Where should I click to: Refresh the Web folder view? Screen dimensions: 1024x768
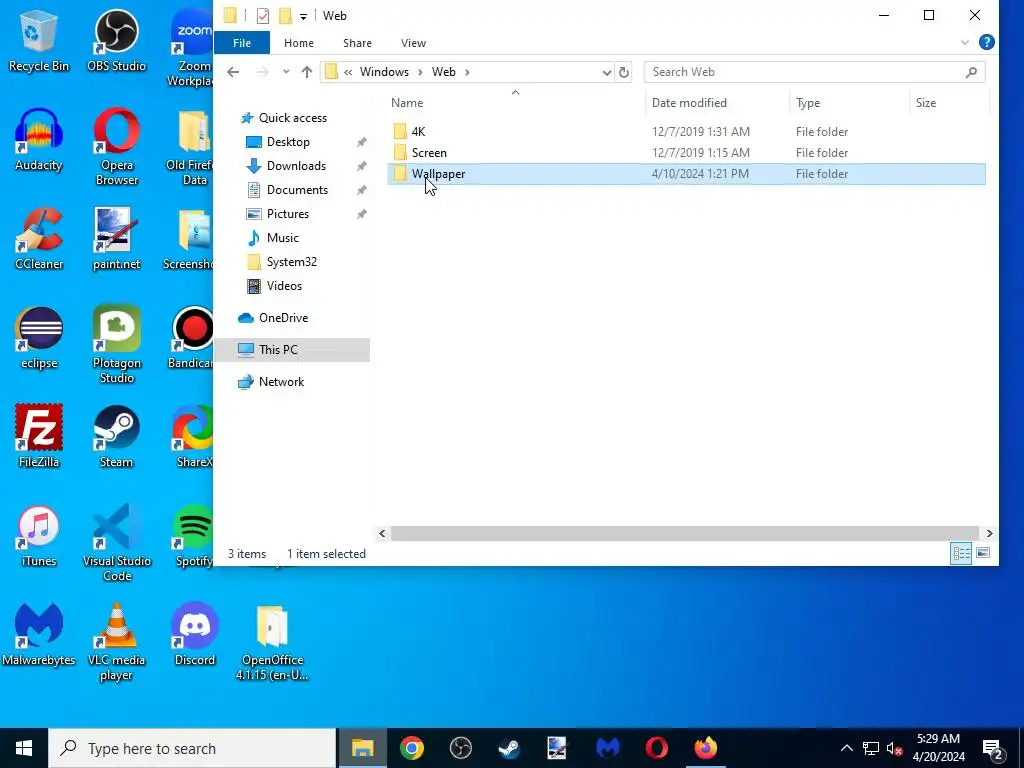pyautogui.click(x=624, y=72)
